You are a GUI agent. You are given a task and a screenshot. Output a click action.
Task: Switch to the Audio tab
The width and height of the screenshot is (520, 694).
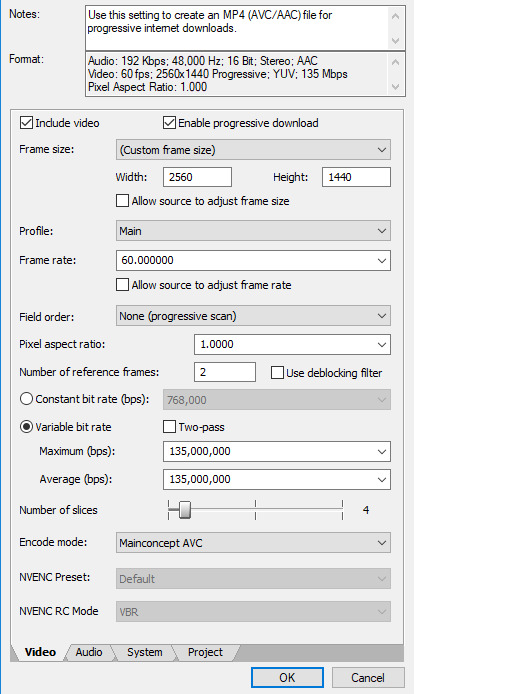(x=89, y=652)
